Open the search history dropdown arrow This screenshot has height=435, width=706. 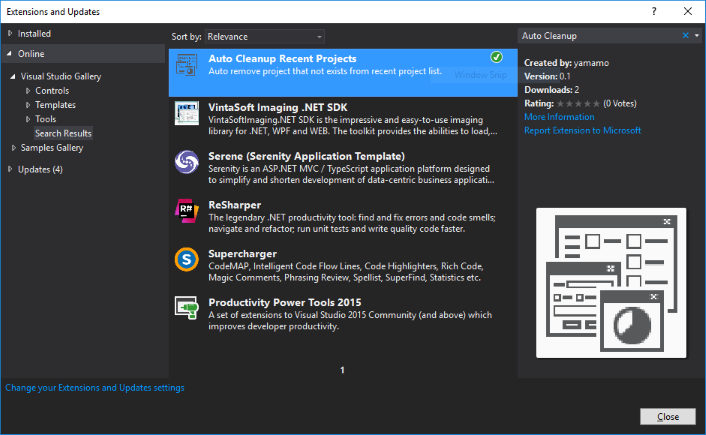pos(697,36)
